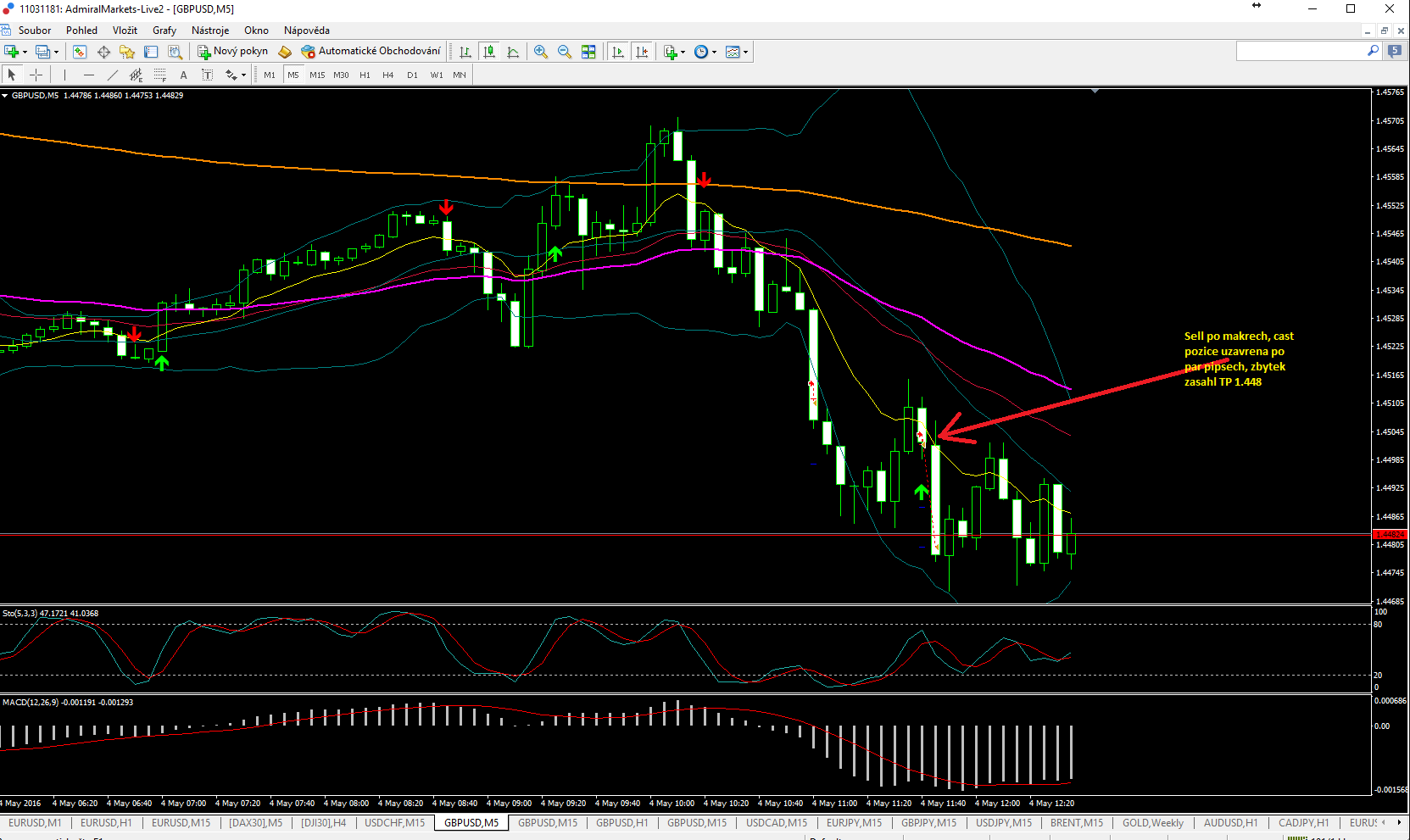
Task: Open the Nástroje menu
Action: tap(209, 31)
